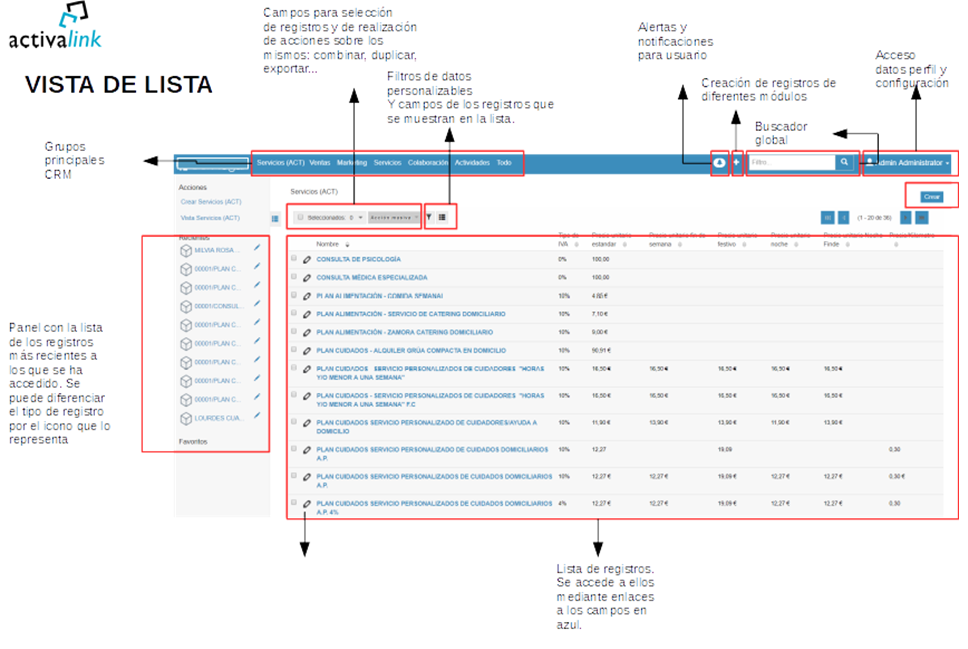The width and height of the screenshot is (968, 649).
Task: Check the COMIDA SEMANAL row checkbox
Action: (x=294, y=295)
